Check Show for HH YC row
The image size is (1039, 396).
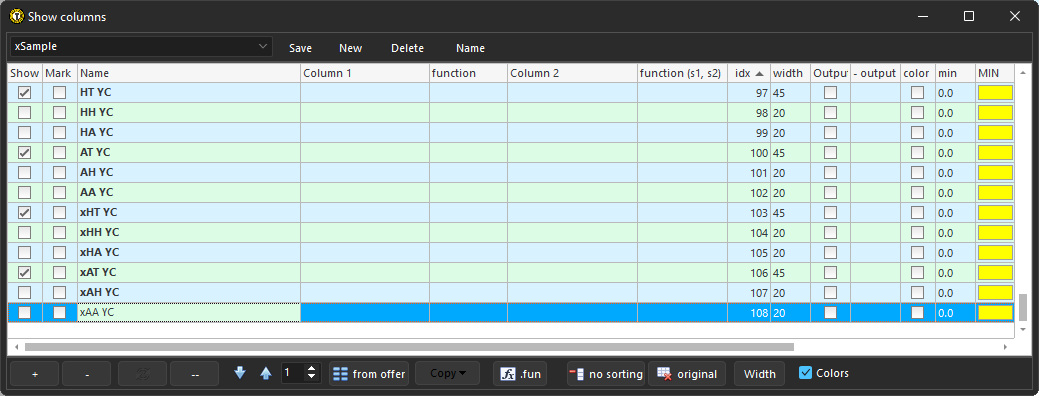[25, 113]
